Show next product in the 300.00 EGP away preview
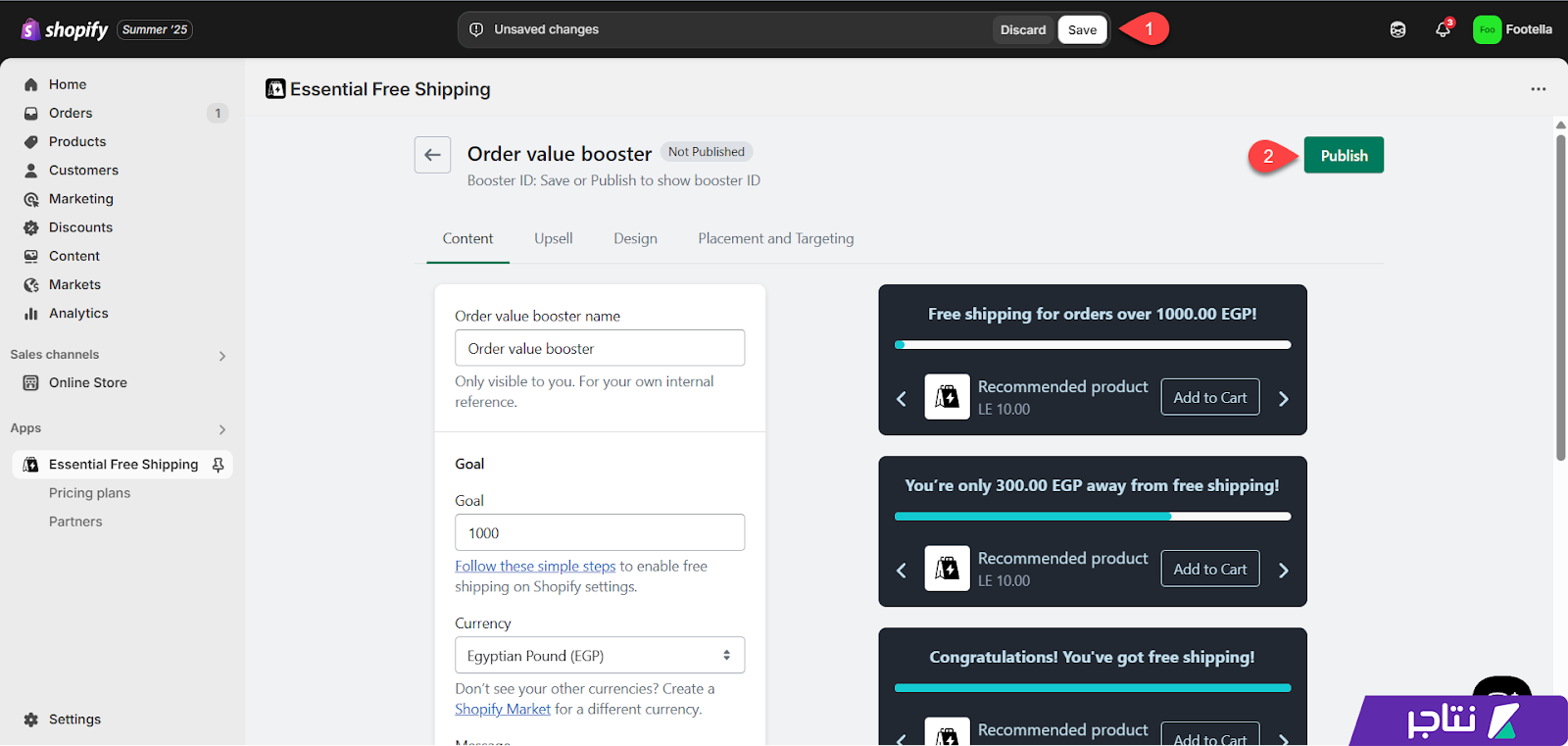This screenshot has height=746, width=1568. coord(1284,571)
